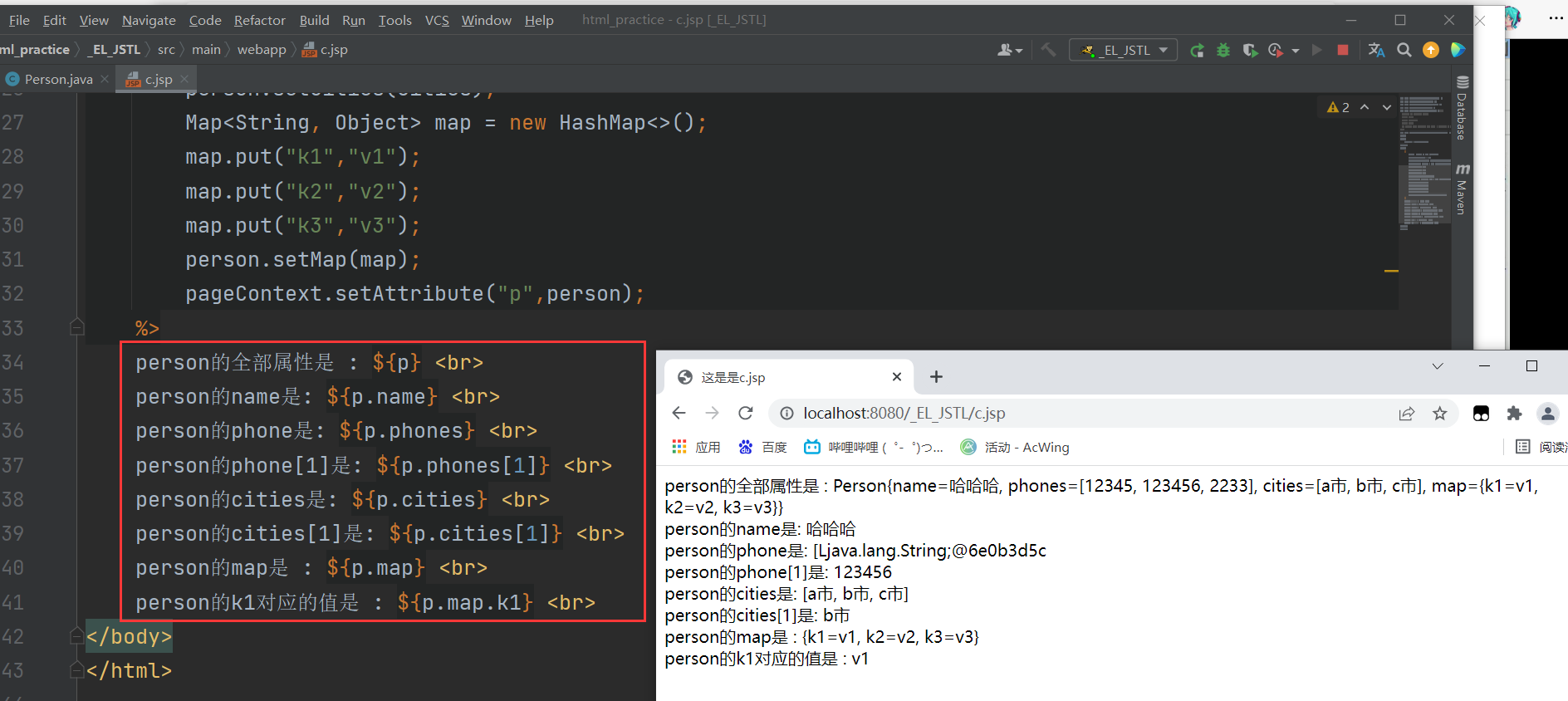Screen dimensions: 1568x701
Task: Reload the localhost c.jsp page
Action: (x=746, y=413)
